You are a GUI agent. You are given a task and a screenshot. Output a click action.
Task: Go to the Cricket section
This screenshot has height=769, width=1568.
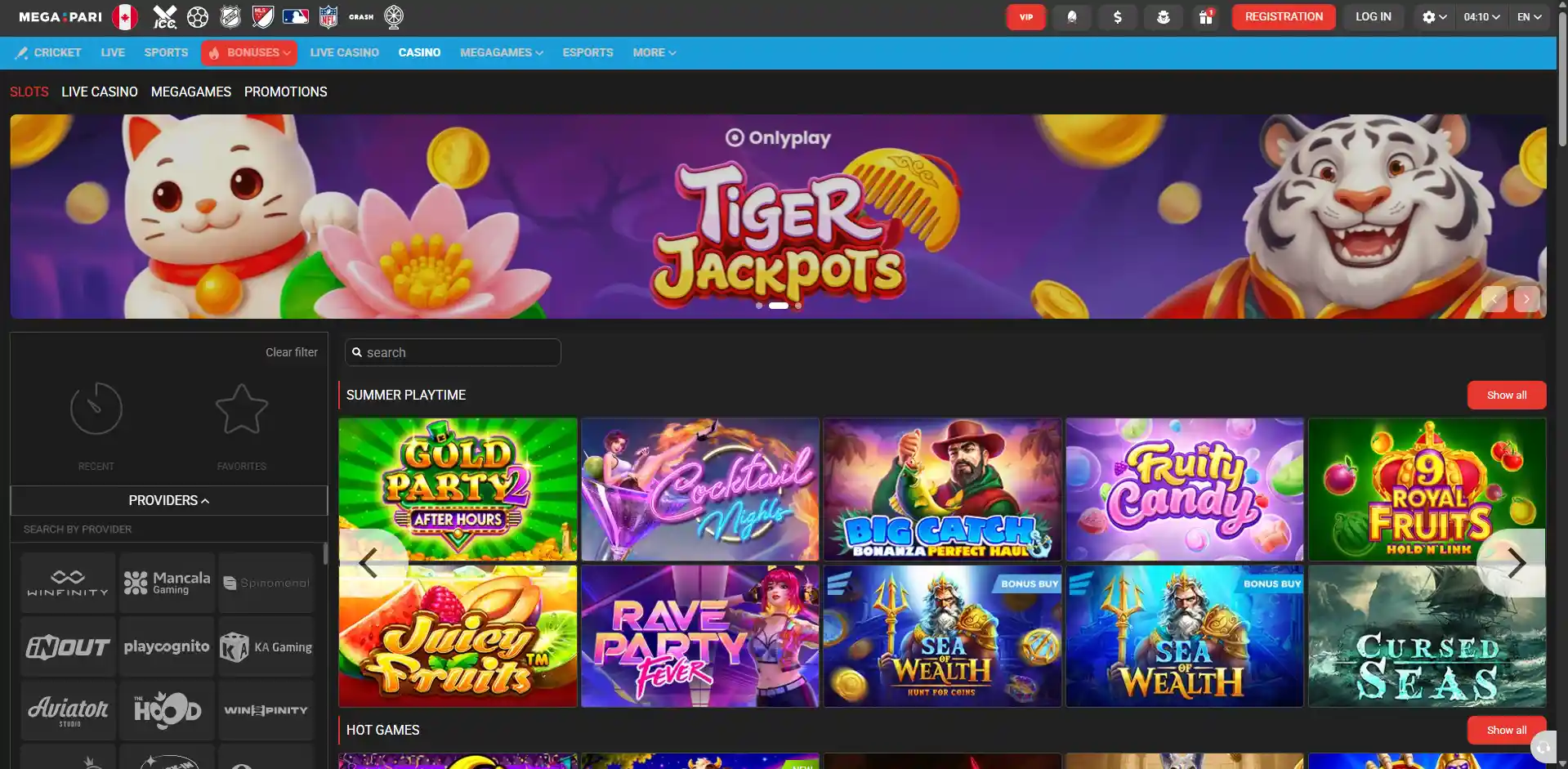48,52
